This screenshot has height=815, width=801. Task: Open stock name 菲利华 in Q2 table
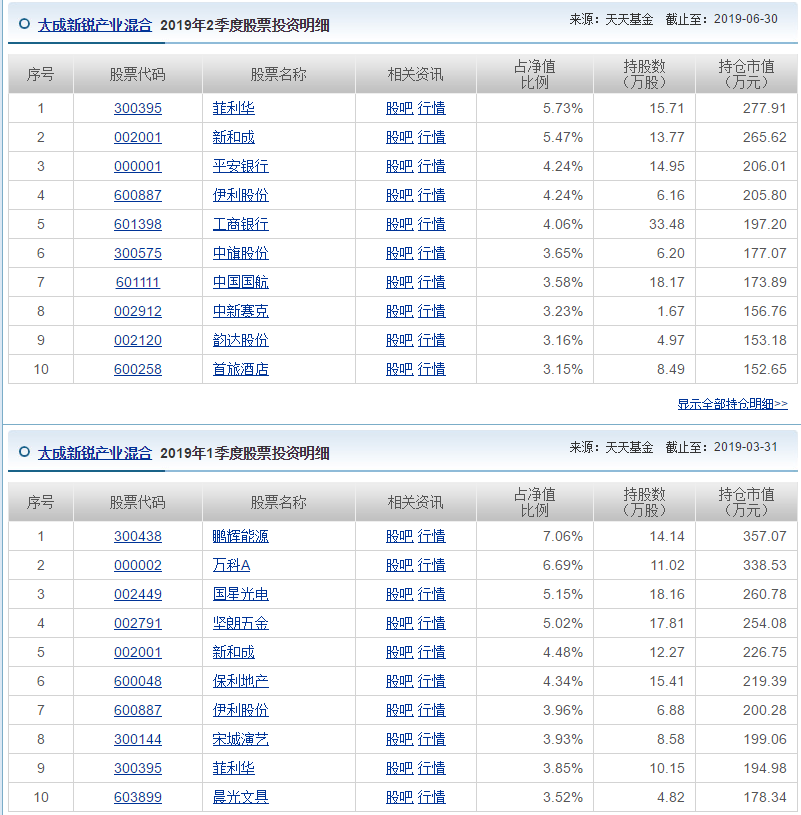pyautogui.click(x=233, y=108)
